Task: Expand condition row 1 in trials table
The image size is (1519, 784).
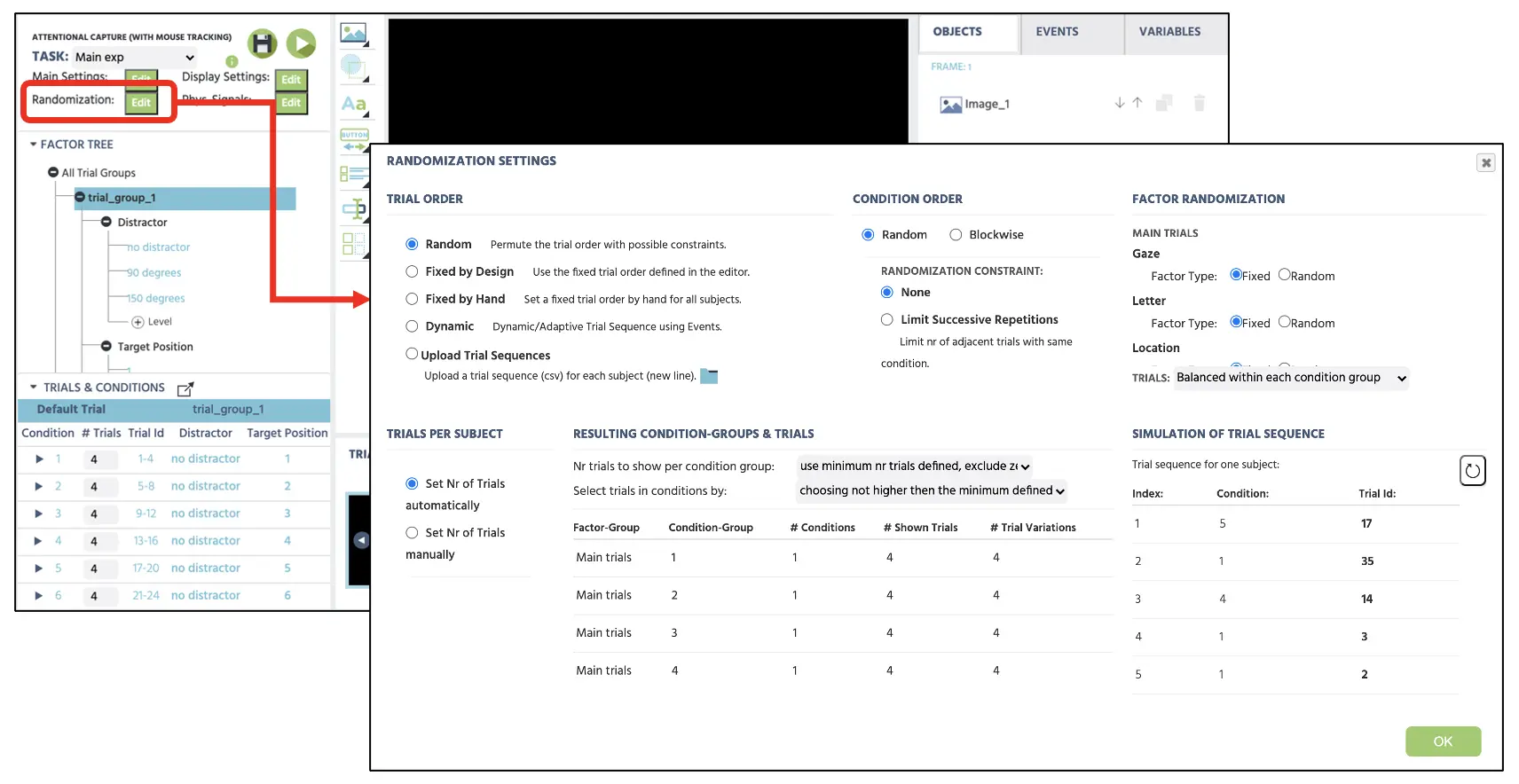Action: [x=39, y=459]
